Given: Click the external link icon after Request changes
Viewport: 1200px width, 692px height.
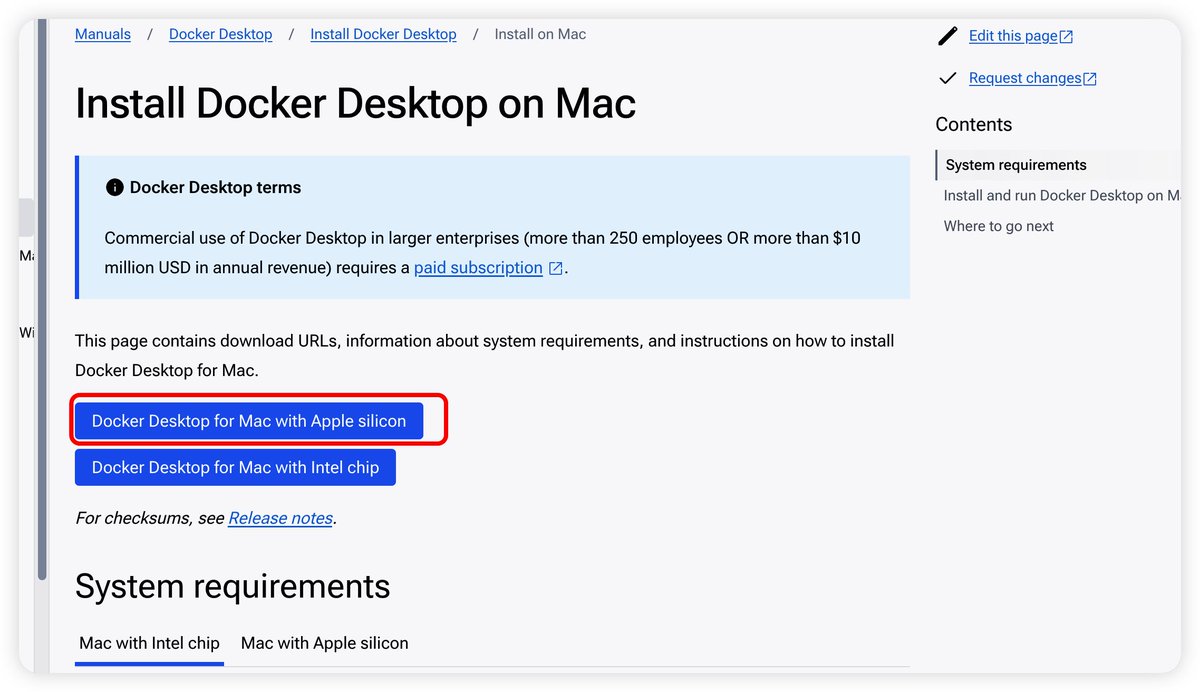Looking at the screenshot, I should click(x=1090, y=79).
